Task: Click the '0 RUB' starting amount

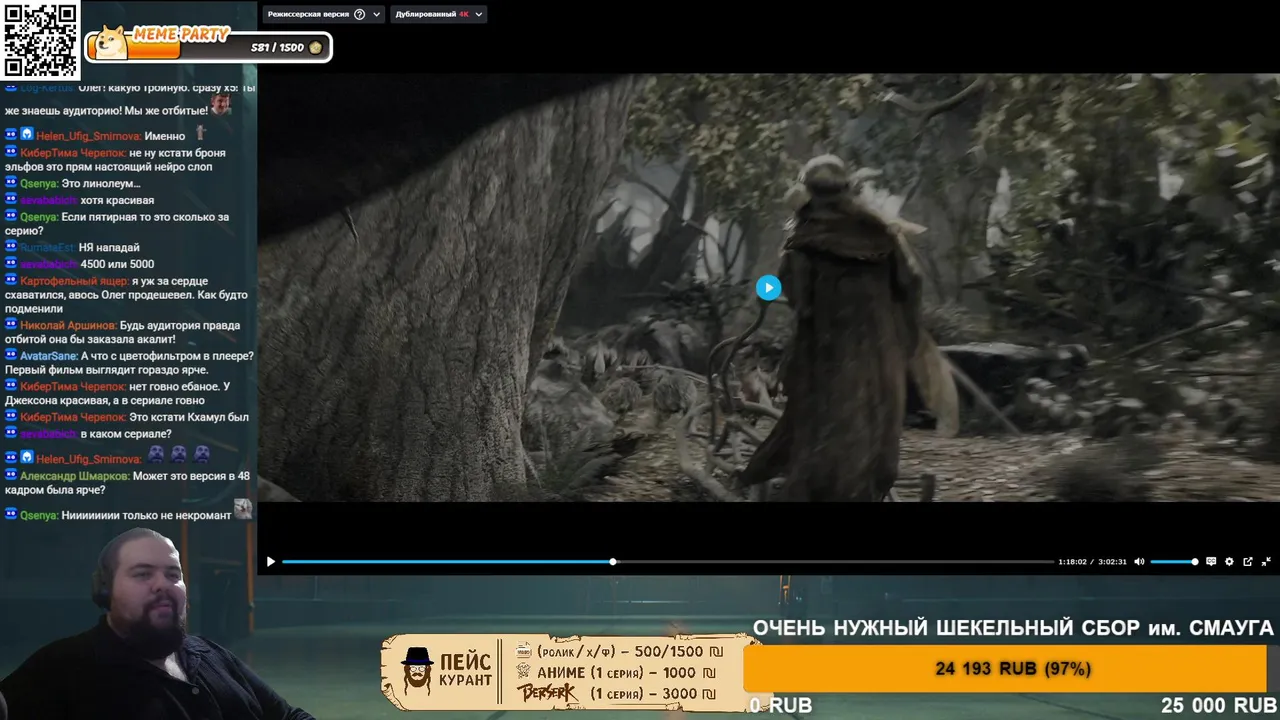Action: click(781, 706)
